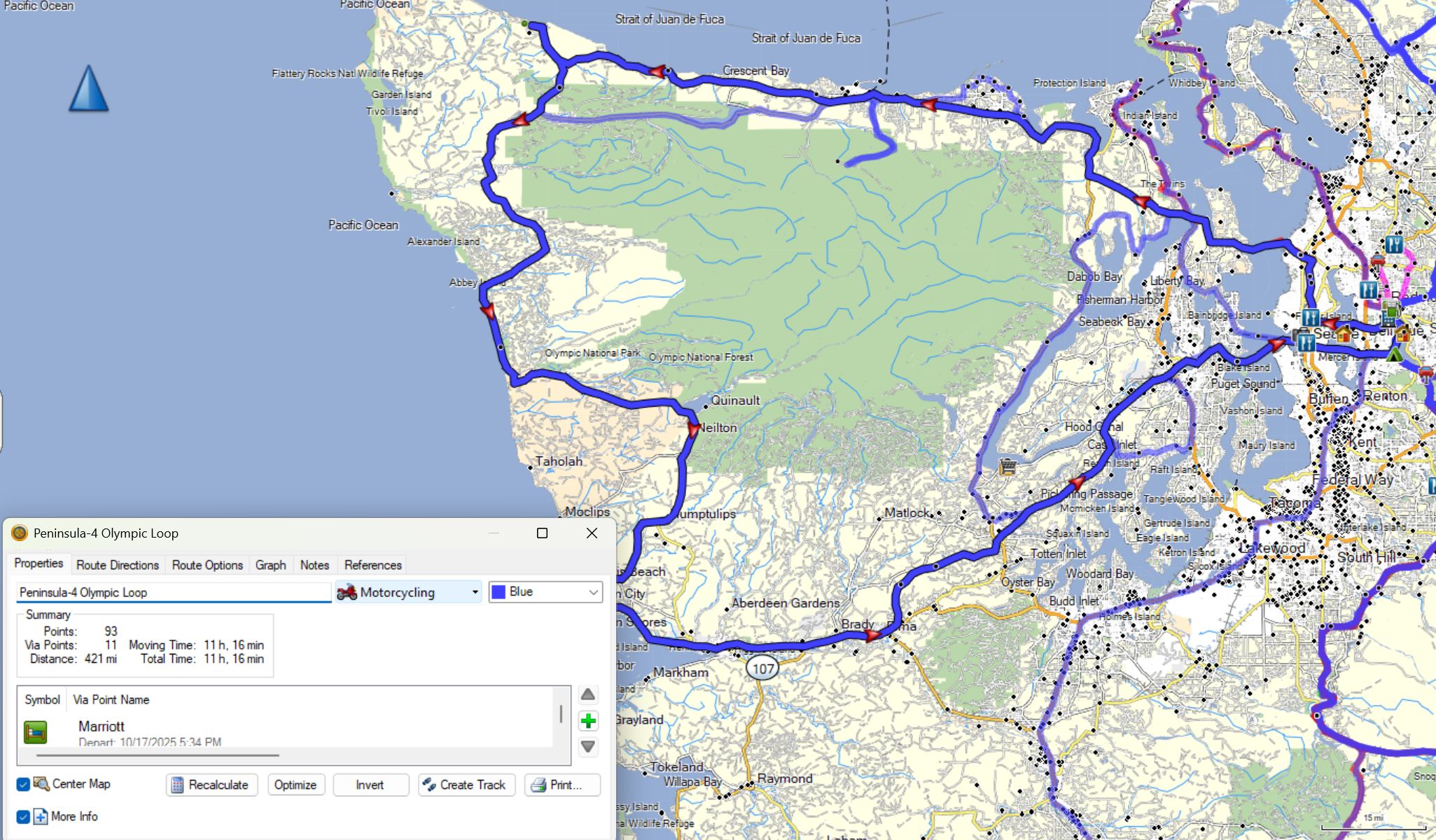
Task: Uncheck the Center Map checkbox
Action: [x=23, y=784]
